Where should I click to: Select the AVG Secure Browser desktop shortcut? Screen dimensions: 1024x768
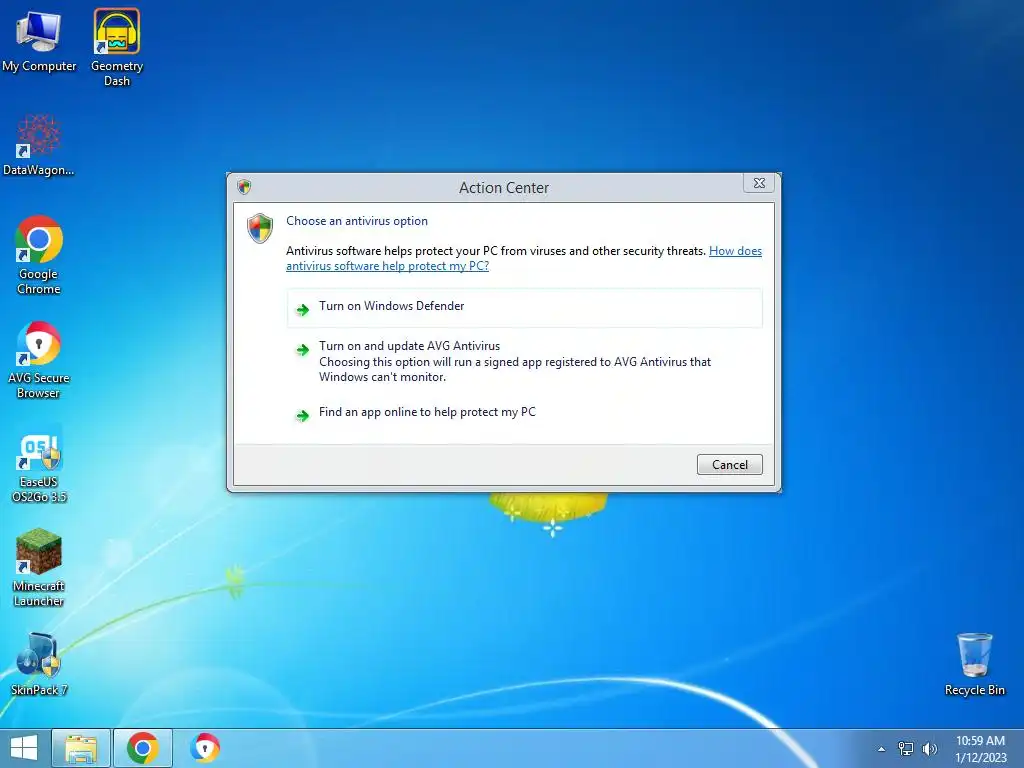coord(39,359)
